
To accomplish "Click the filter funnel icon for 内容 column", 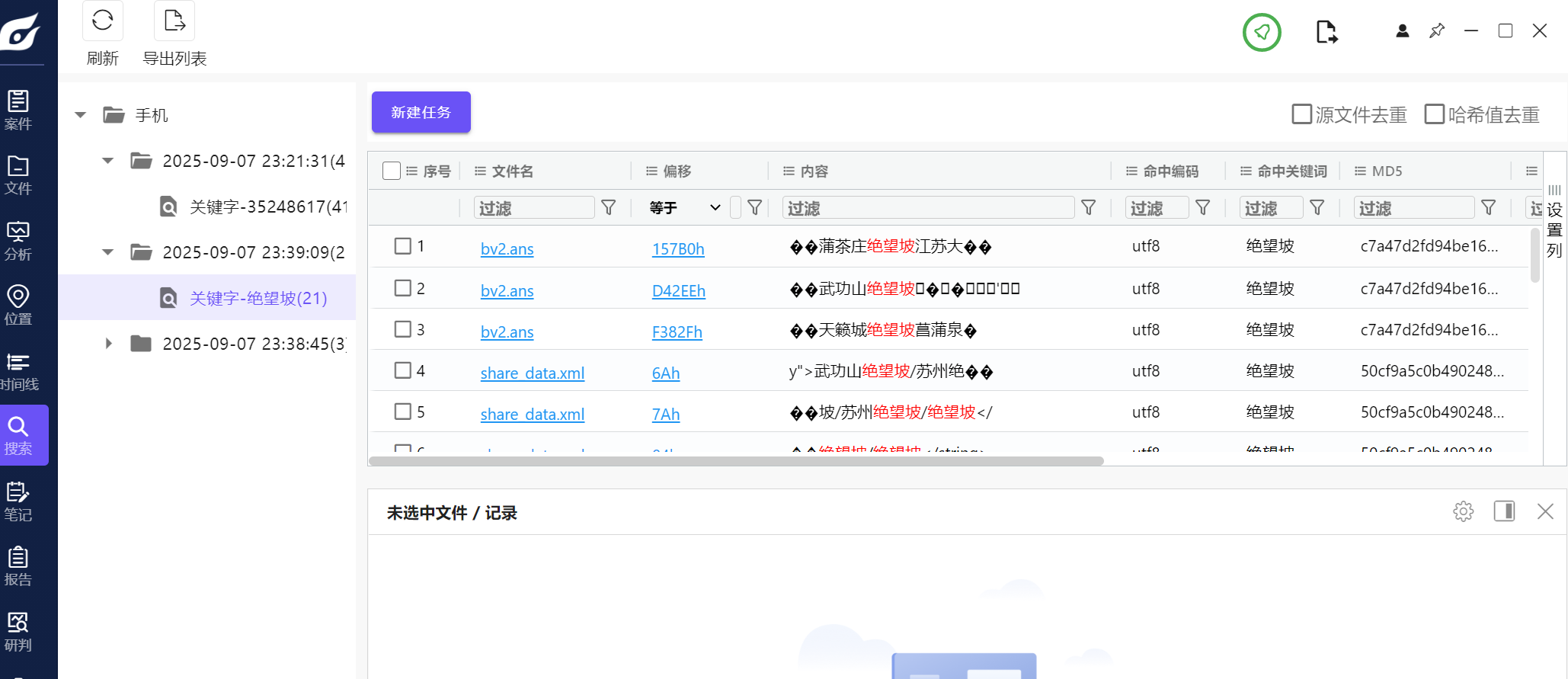I will (1089, 207).
